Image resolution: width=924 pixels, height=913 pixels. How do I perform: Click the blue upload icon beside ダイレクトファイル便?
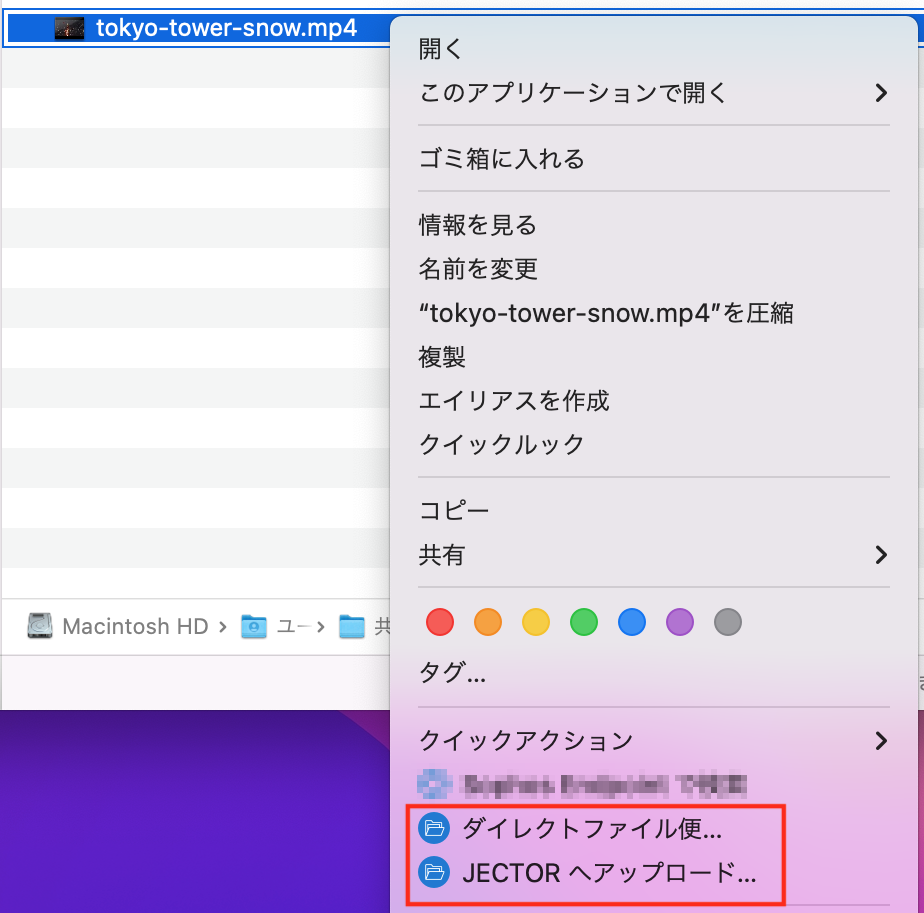[x=434, y=828]
